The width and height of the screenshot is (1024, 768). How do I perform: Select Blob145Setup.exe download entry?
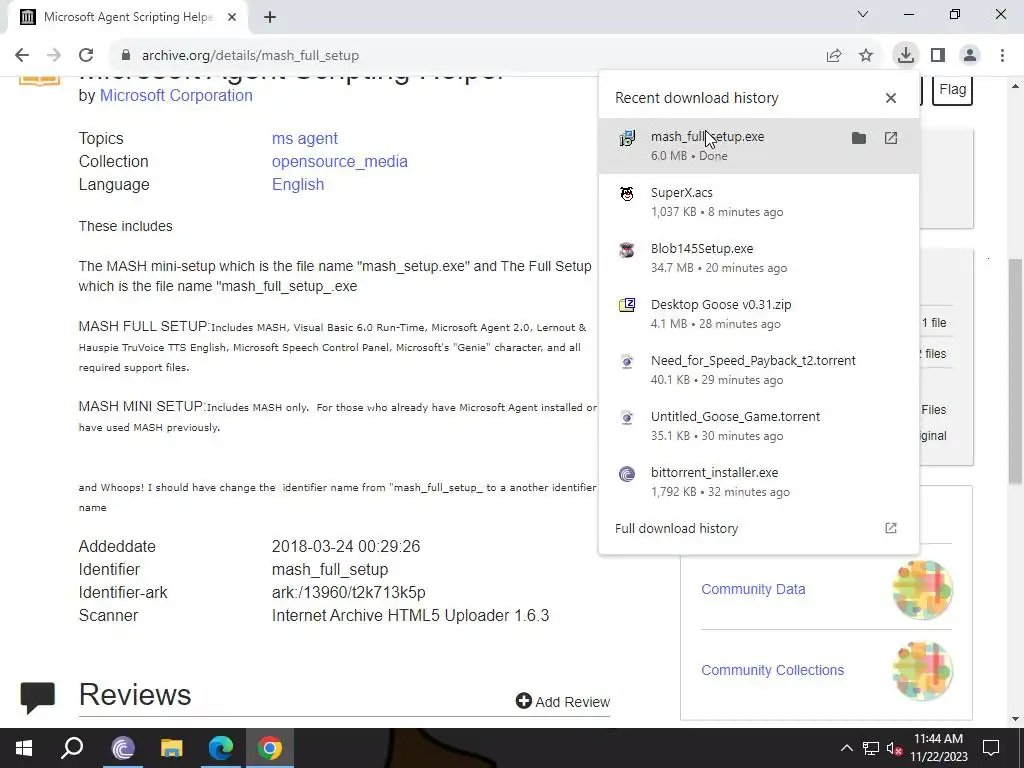[x=759, y=258]
